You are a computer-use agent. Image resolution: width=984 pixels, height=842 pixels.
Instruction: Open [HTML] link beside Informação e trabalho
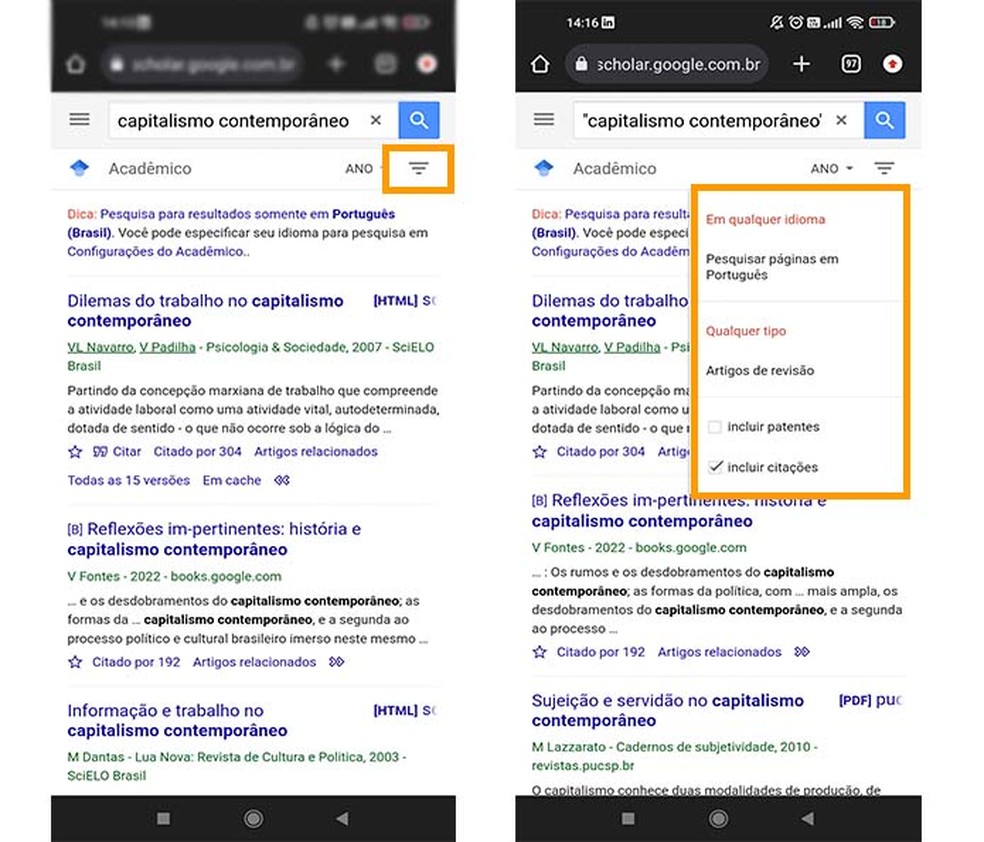pos(405,710)
